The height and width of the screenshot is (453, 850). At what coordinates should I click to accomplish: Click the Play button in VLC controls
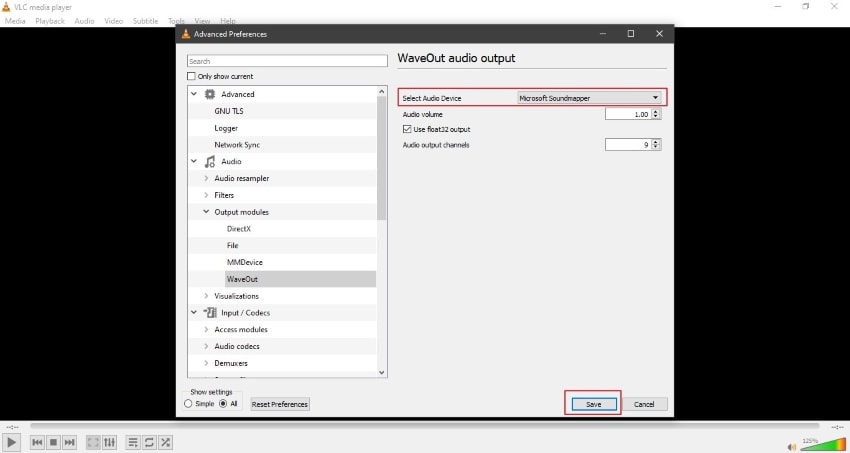point(11,442)
